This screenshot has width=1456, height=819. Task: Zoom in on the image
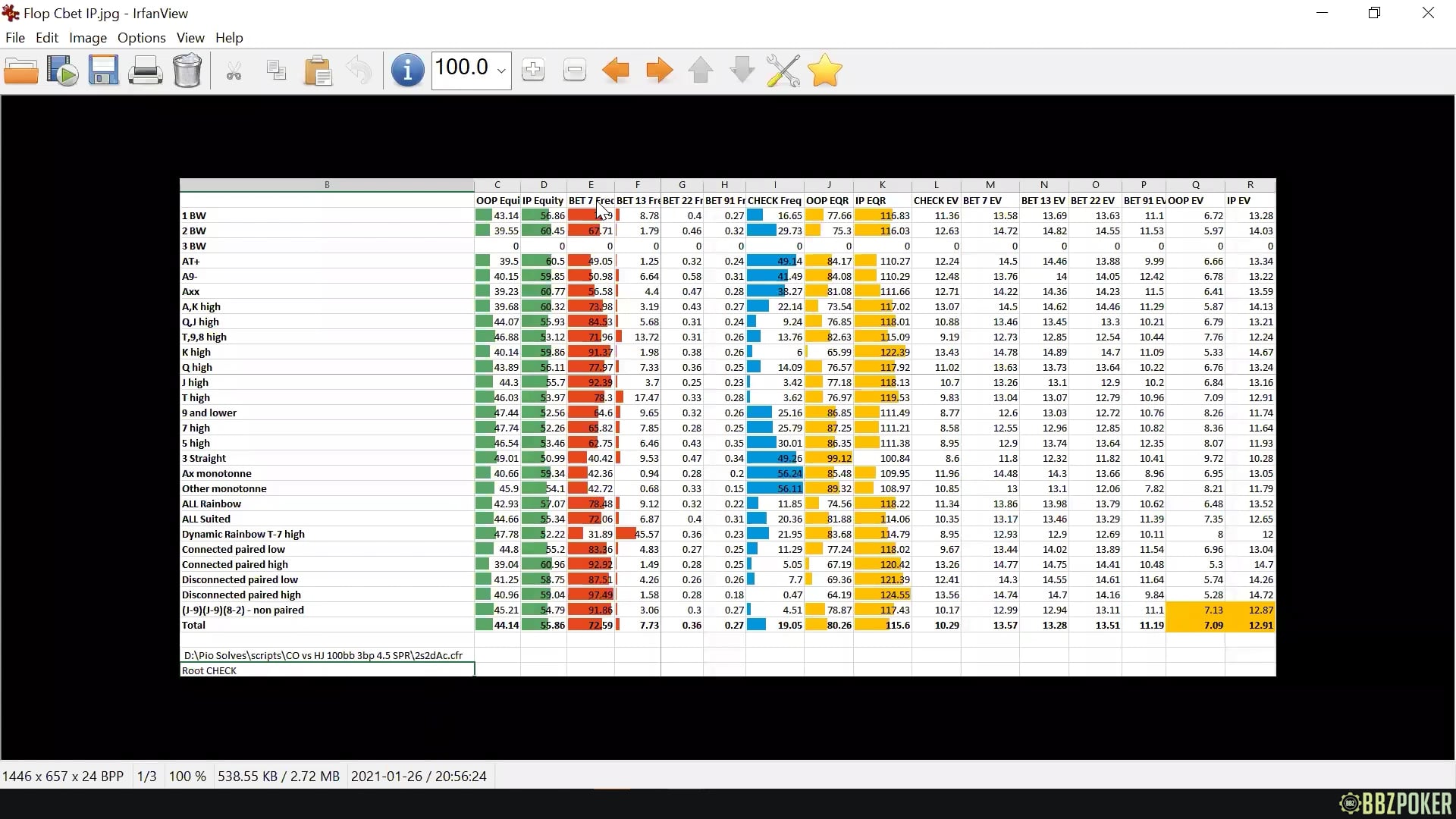tap(534, 70)
